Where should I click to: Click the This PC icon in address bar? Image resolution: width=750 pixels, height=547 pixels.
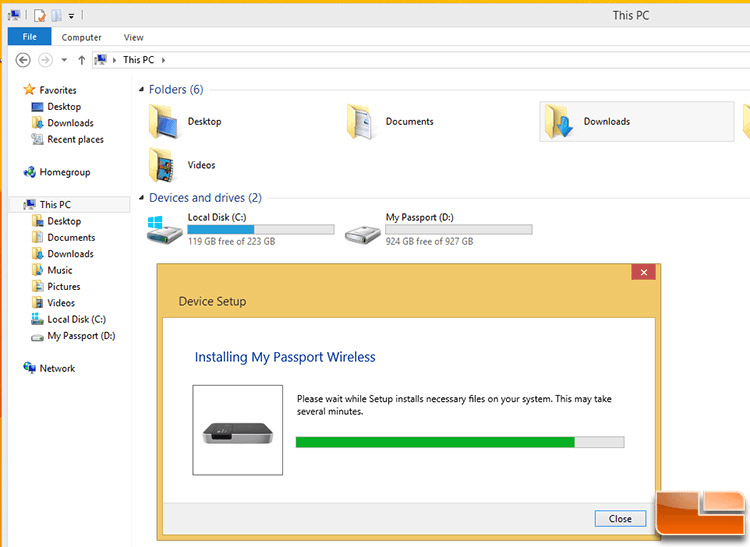[100, 60]
